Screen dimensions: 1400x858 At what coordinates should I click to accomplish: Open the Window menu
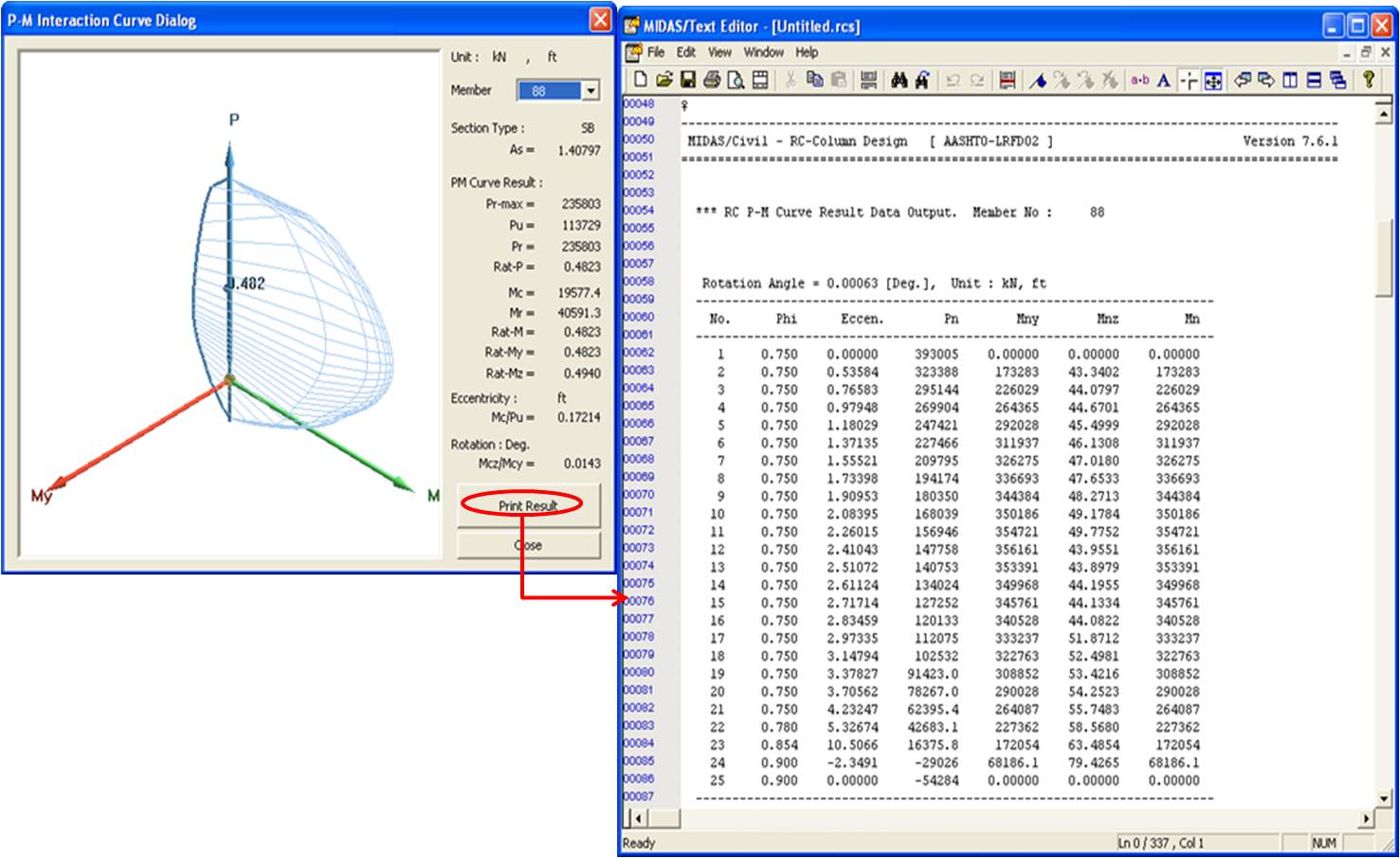763,52
